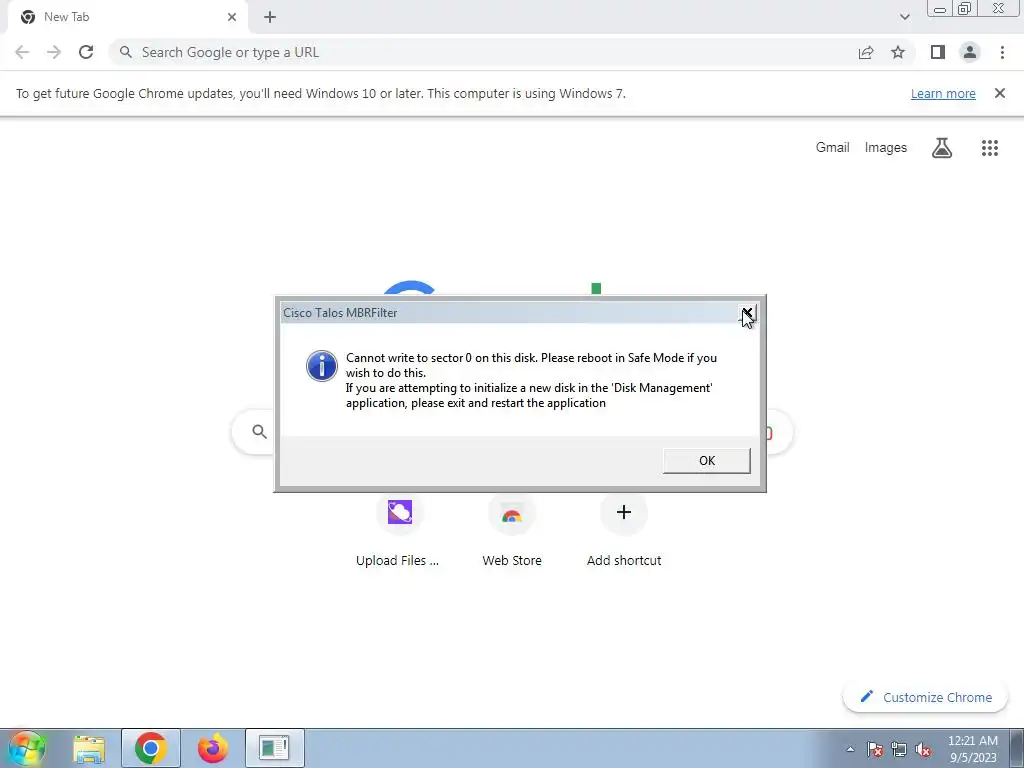Click the magnifier in Google search box
The width and height of the screenshot is (1024, 768).
coord(259,432)
